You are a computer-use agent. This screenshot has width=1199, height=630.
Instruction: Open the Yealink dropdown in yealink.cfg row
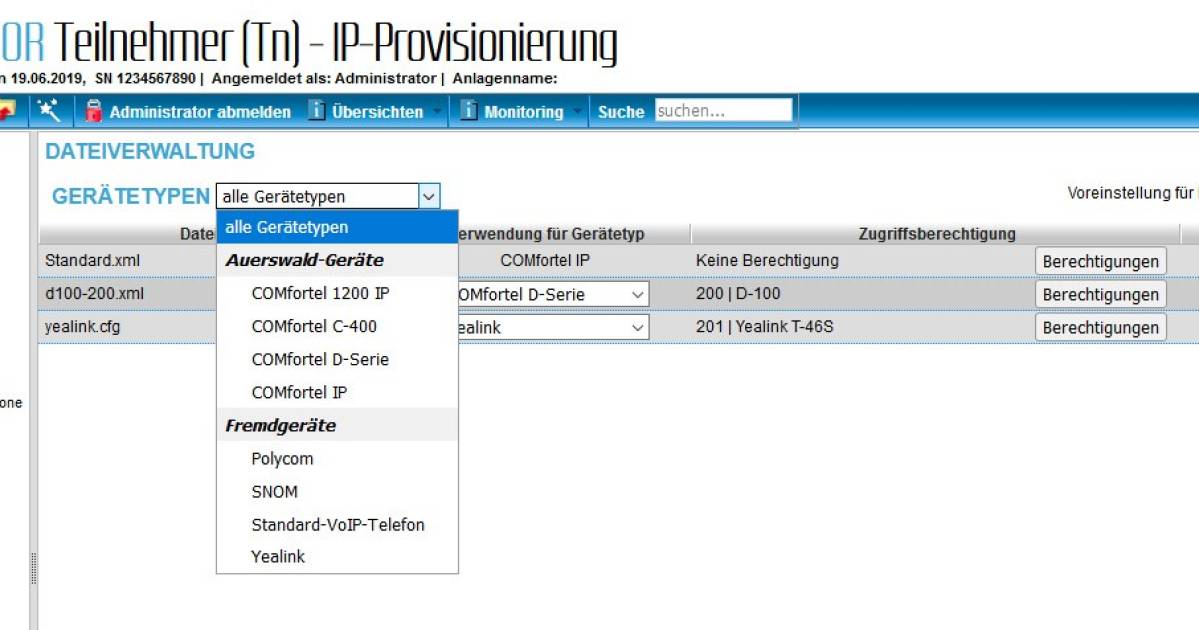pos(639,327)
